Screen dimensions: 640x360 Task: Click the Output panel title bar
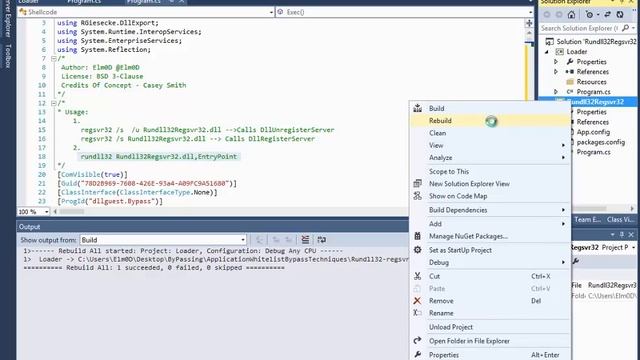[212, 227]
